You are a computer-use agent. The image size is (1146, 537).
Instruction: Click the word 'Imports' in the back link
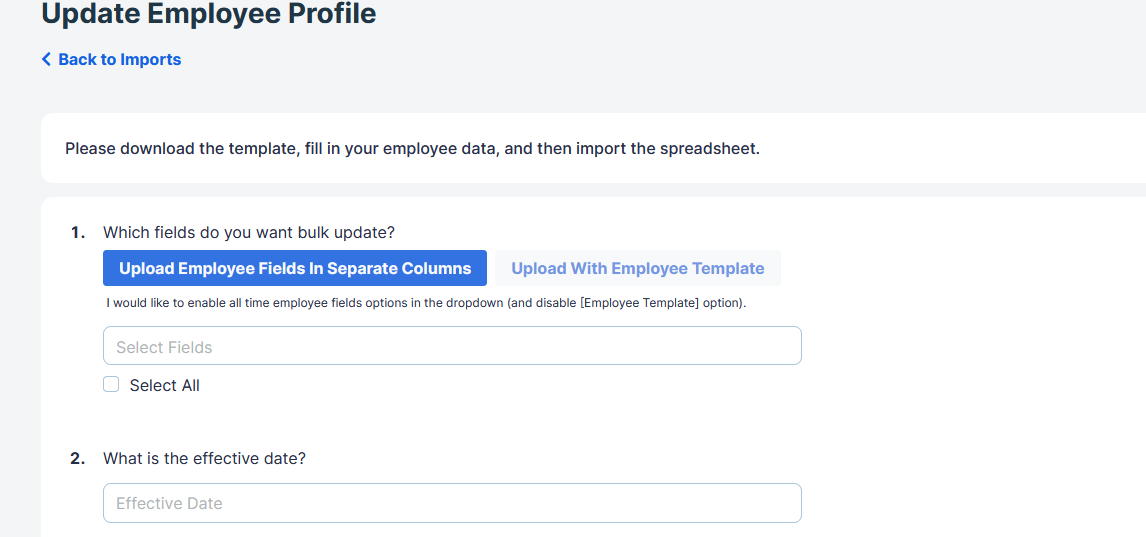pos(151,59)
